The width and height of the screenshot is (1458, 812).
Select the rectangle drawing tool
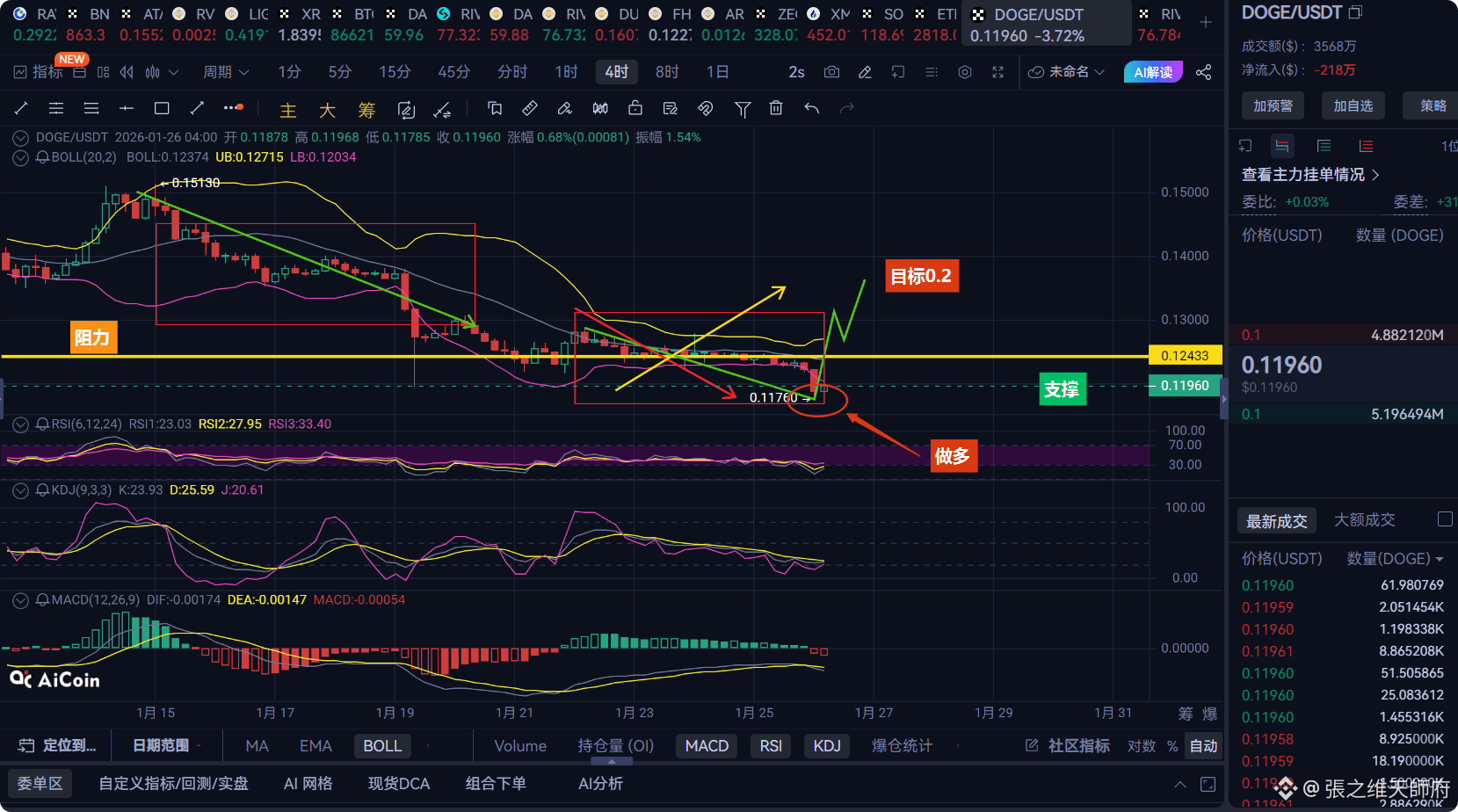[162, 108]
